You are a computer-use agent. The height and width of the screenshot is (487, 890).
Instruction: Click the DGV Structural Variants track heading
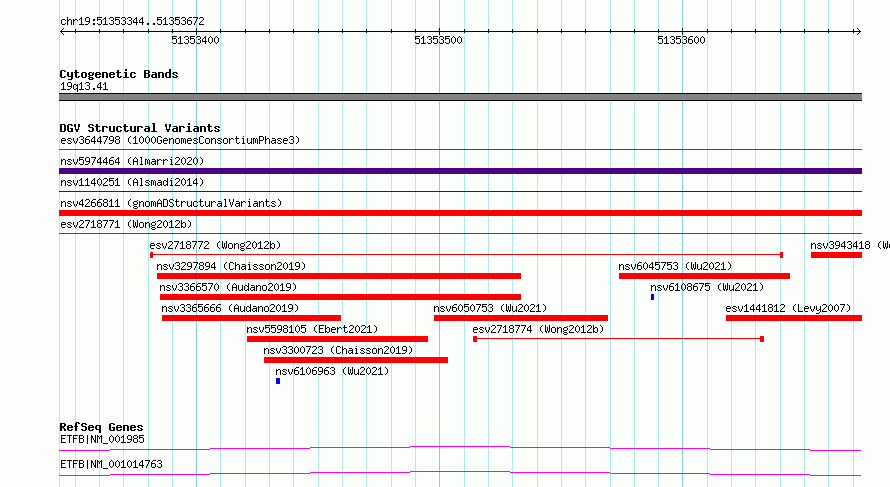click(x=140, y=128)
